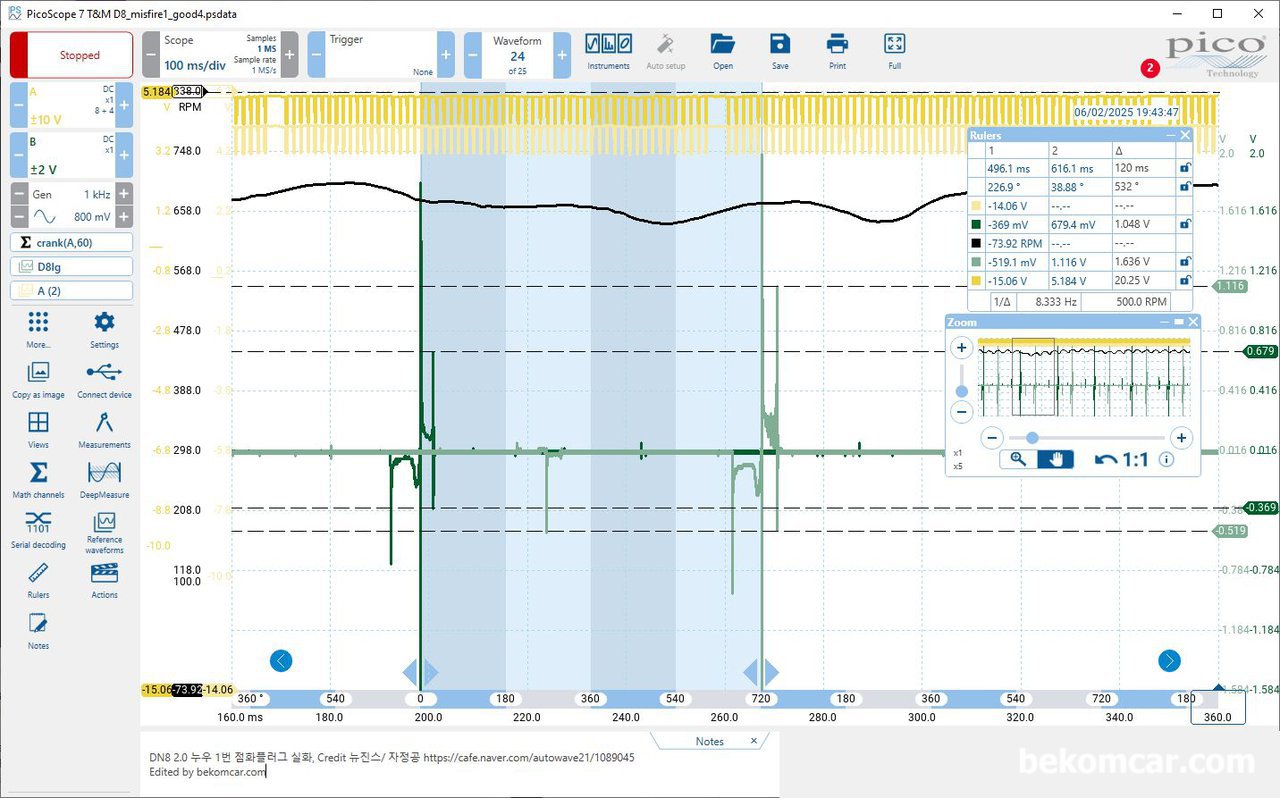The image size is (1280, 798).
Task: Open Settings gear
Action: [x=104, y=329]
